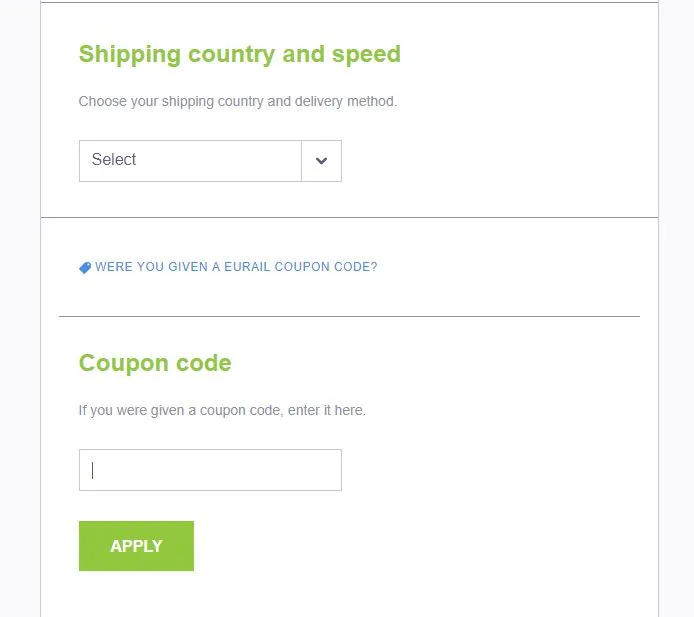Click the blue coupon tag icon
Screen dimensions: 694x617
(85, 268)
